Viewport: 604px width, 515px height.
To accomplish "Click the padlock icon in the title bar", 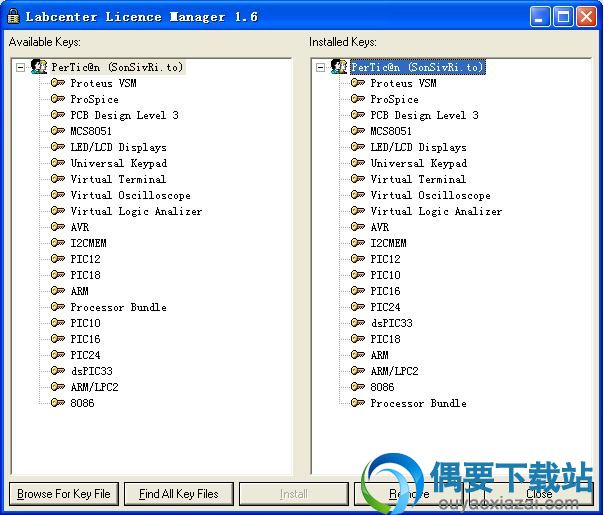I will 13,16.
